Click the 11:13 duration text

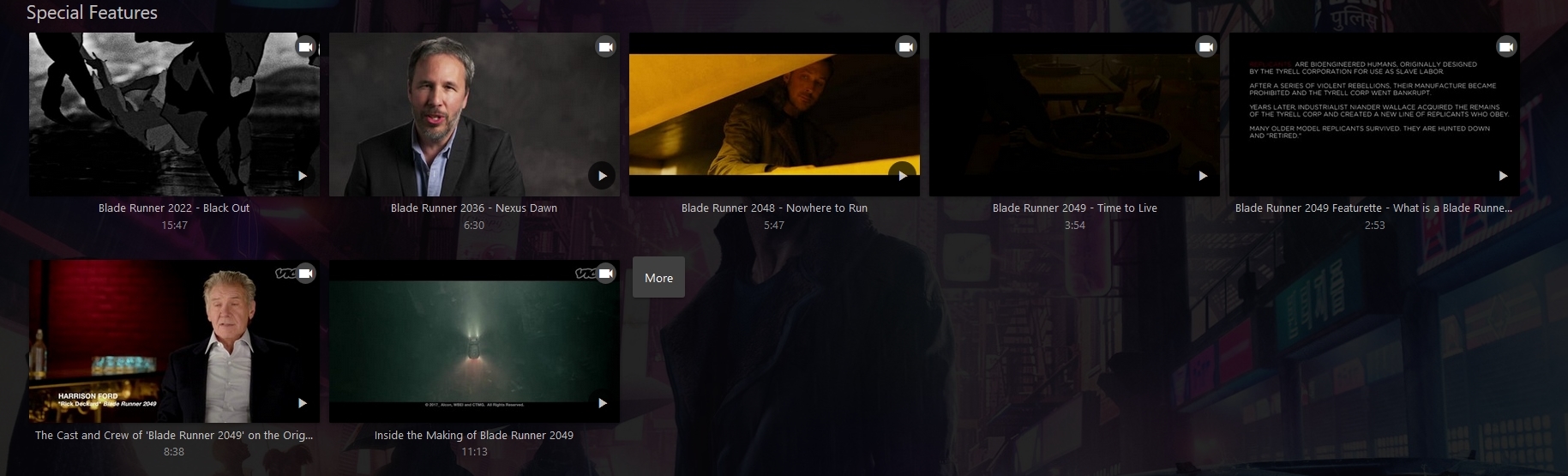click(474, 452)
